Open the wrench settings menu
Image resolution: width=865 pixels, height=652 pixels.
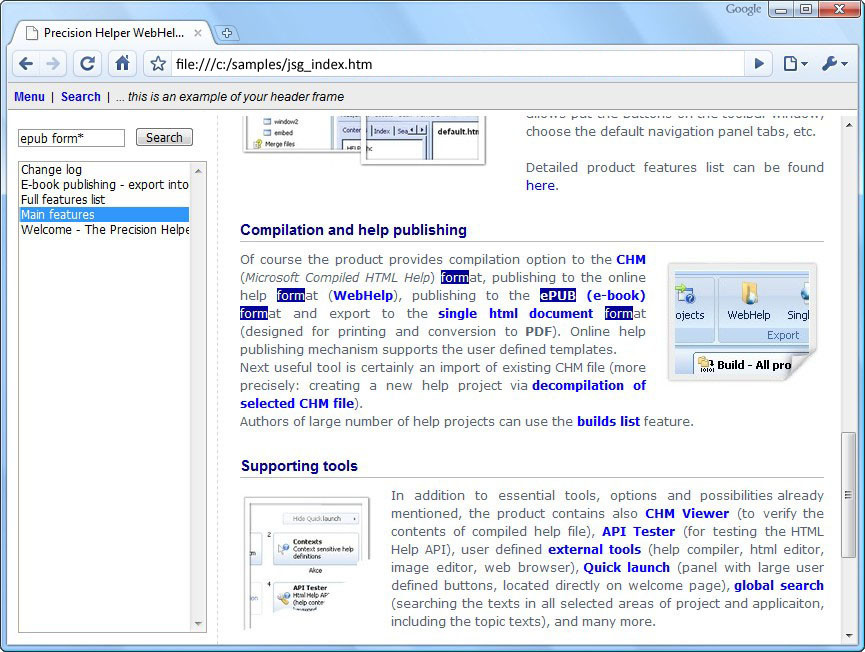pos(834,64)
